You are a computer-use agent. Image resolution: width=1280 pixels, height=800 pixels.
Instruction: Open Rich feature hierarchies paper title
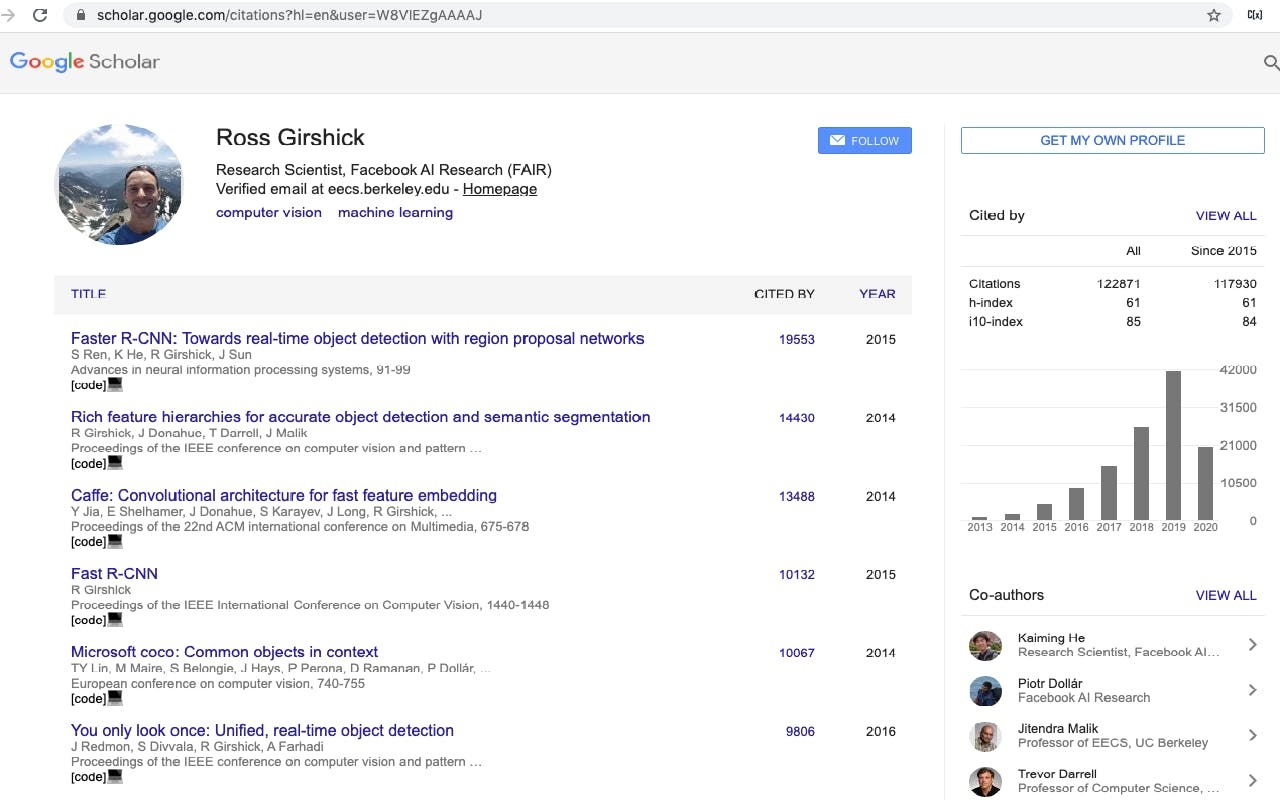click(360, 417)
